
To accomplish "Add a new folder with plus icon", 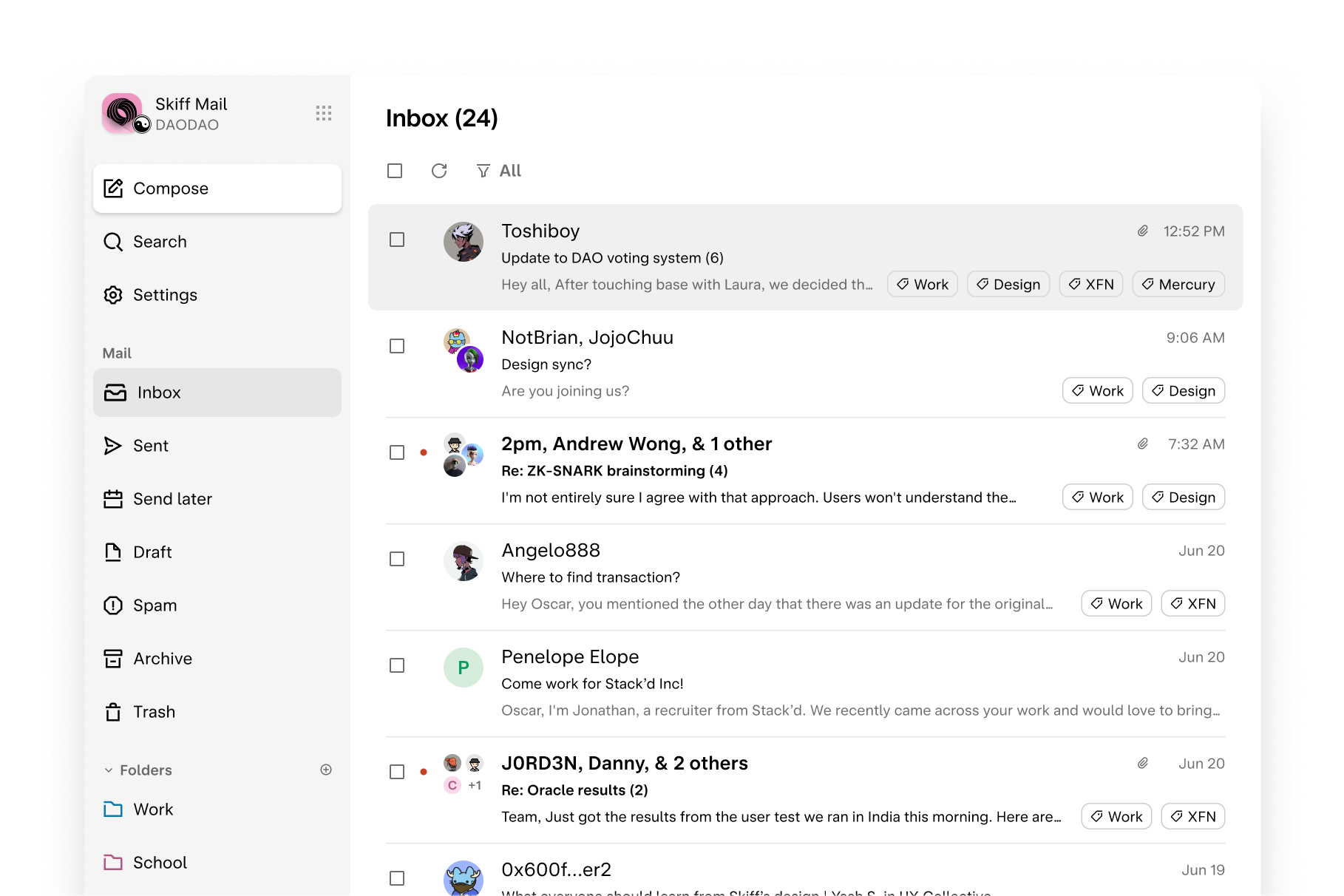I will click(326, 770).
